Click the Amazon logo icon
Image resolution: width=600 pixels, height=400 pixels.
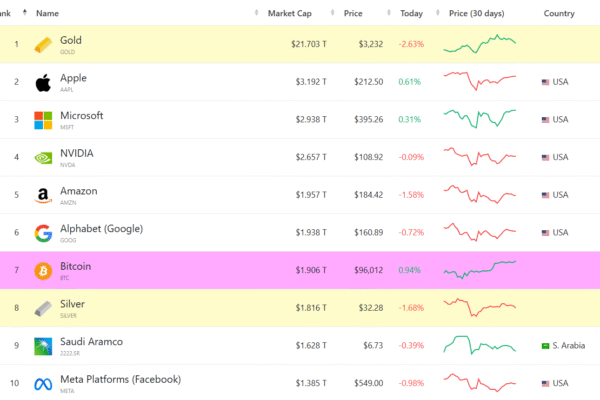[x=43, y=195]
